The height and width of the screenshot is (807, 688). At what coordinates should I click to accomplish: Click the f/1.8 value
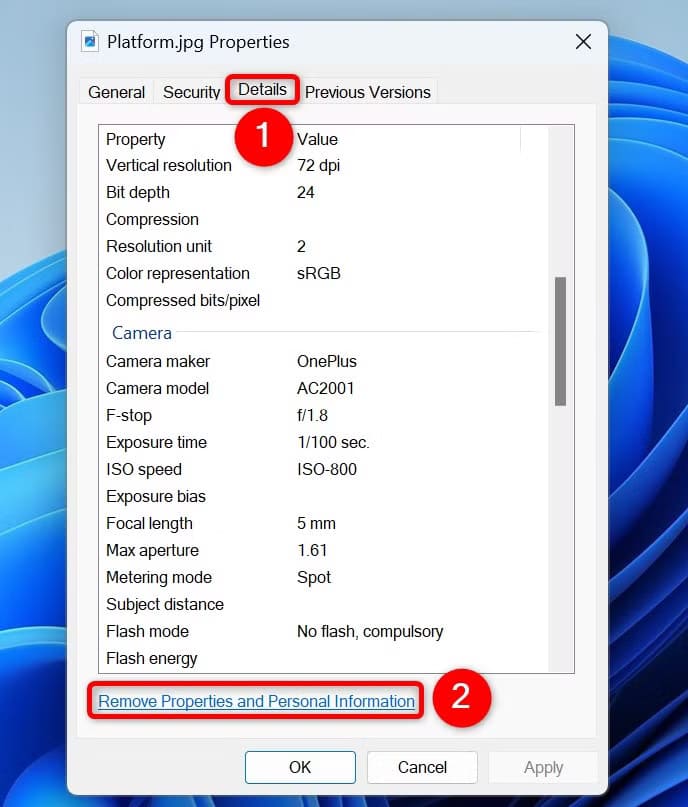pyautogui.click(x=312, y=415)
